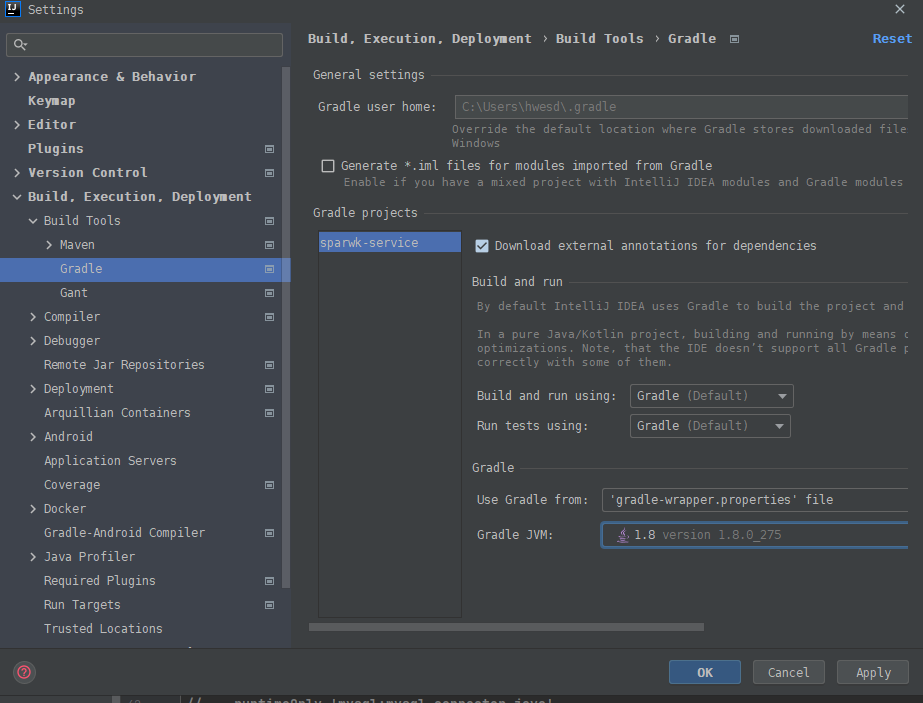Select Gradle-Android Compiler settings

(x=124, y=533)
